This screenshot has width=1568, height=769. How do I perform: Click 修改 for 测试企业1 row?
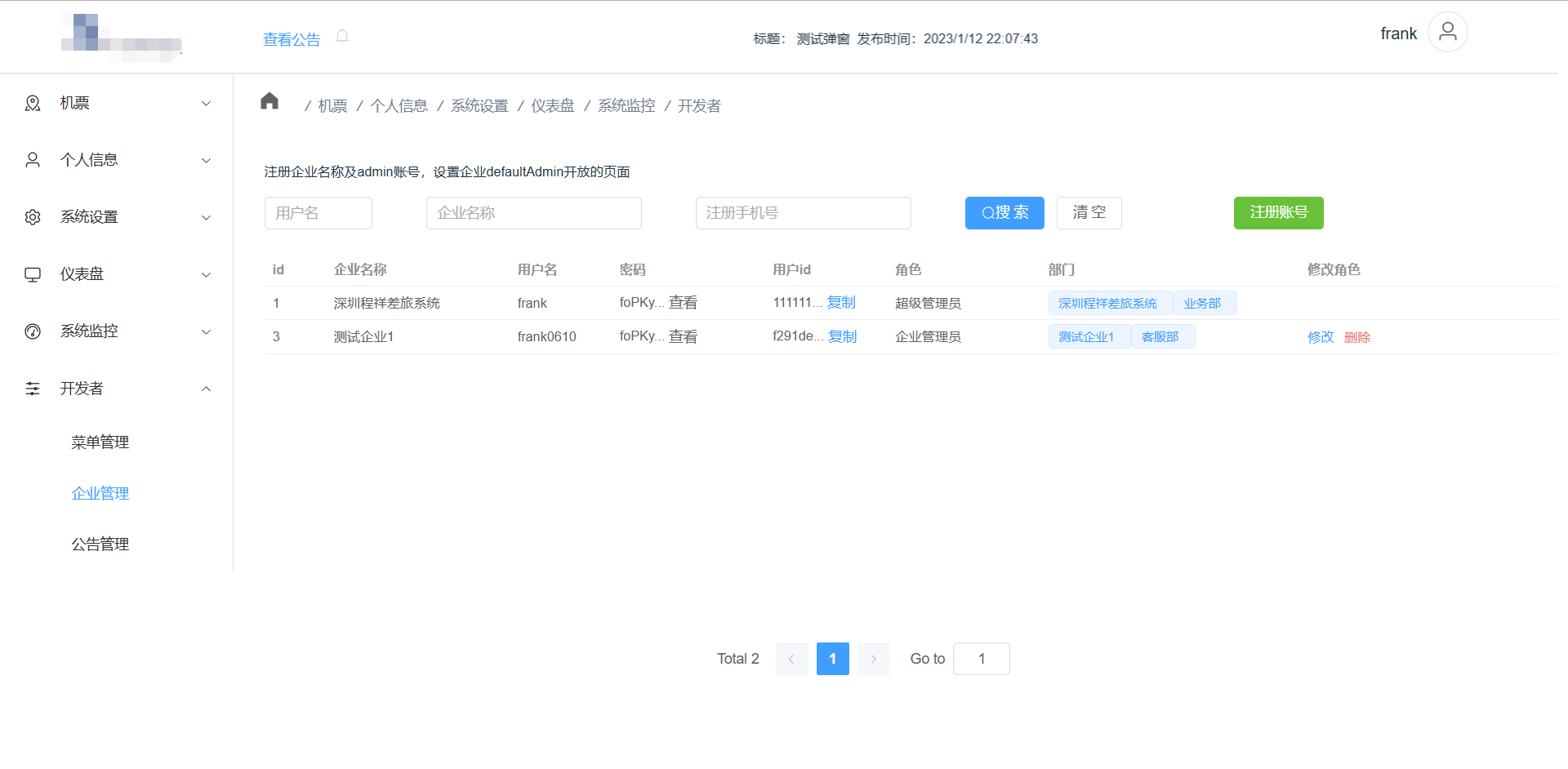pyautogui.click(x=1321, y=337)
